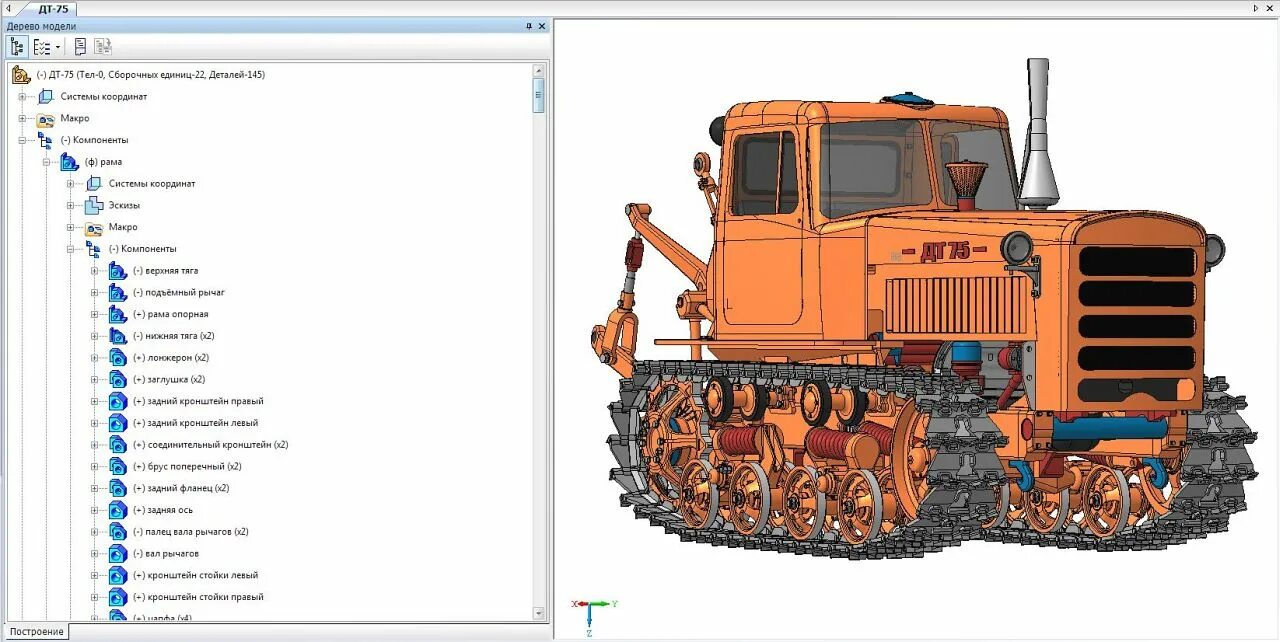Open dropdown arrow beside checklist toolbar icon

point(58,47)
